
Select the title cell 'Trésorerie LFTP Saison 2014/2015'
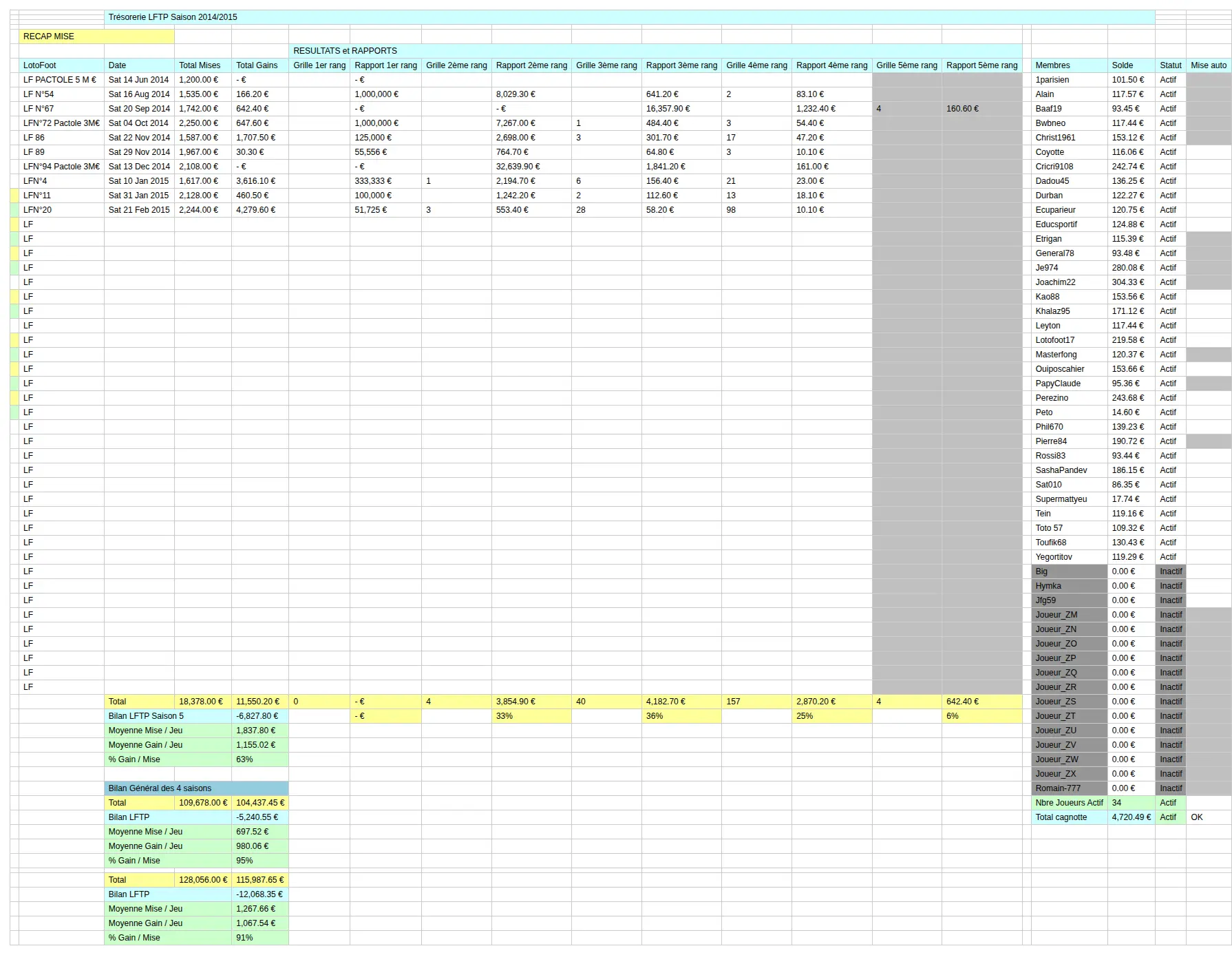pyautogui.click(x=630, y=17)
